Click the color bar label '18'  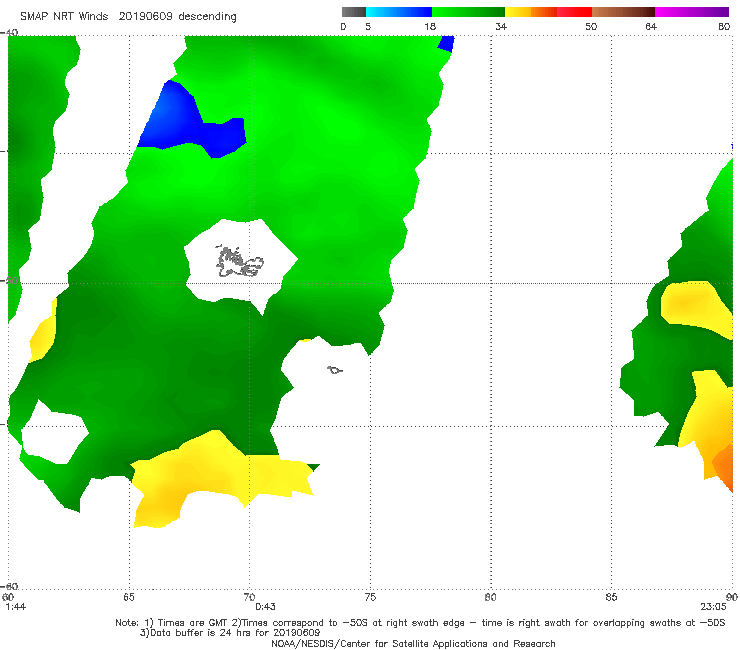coord(430,26)
